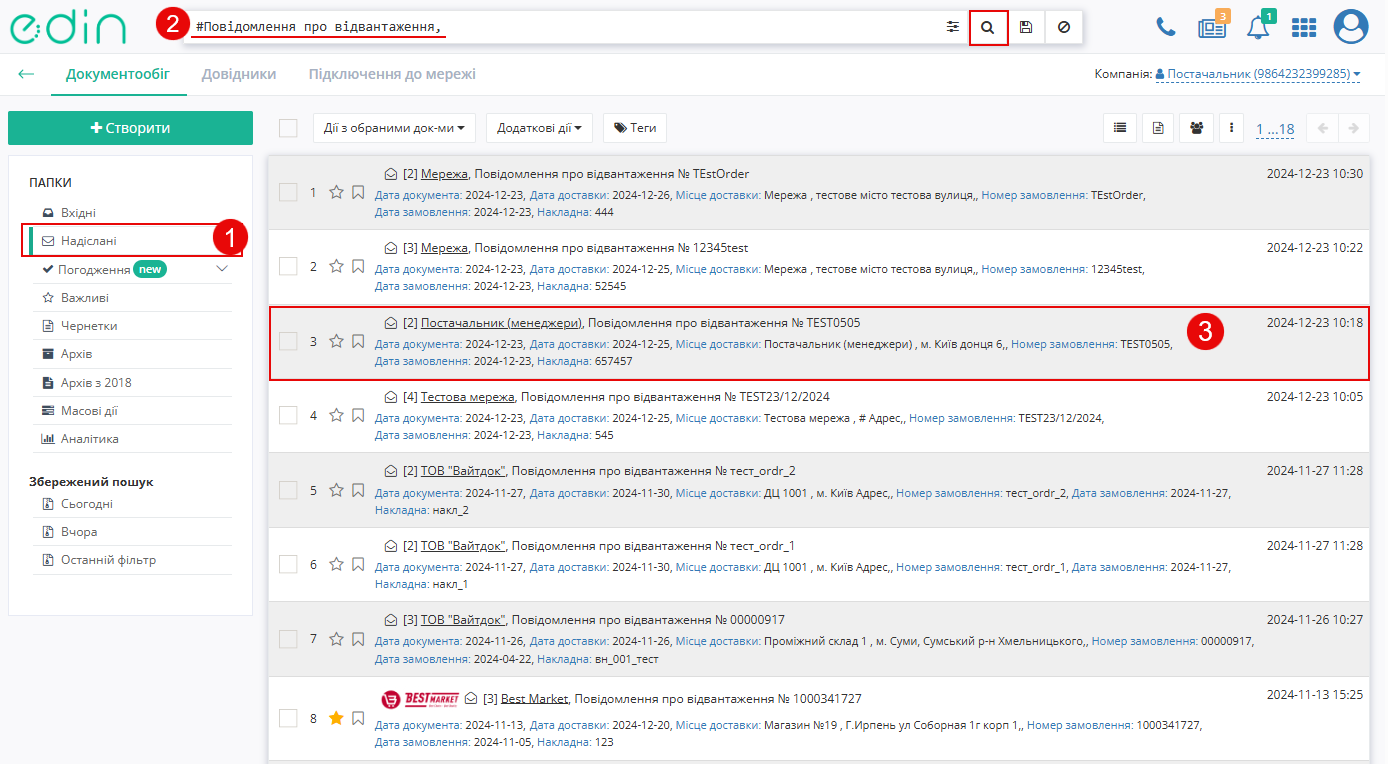The width and height of the screenshot is (1388, 764).
Task: Open 'Дії з обраними док-ми' dropdown
Action: [394, 128]
